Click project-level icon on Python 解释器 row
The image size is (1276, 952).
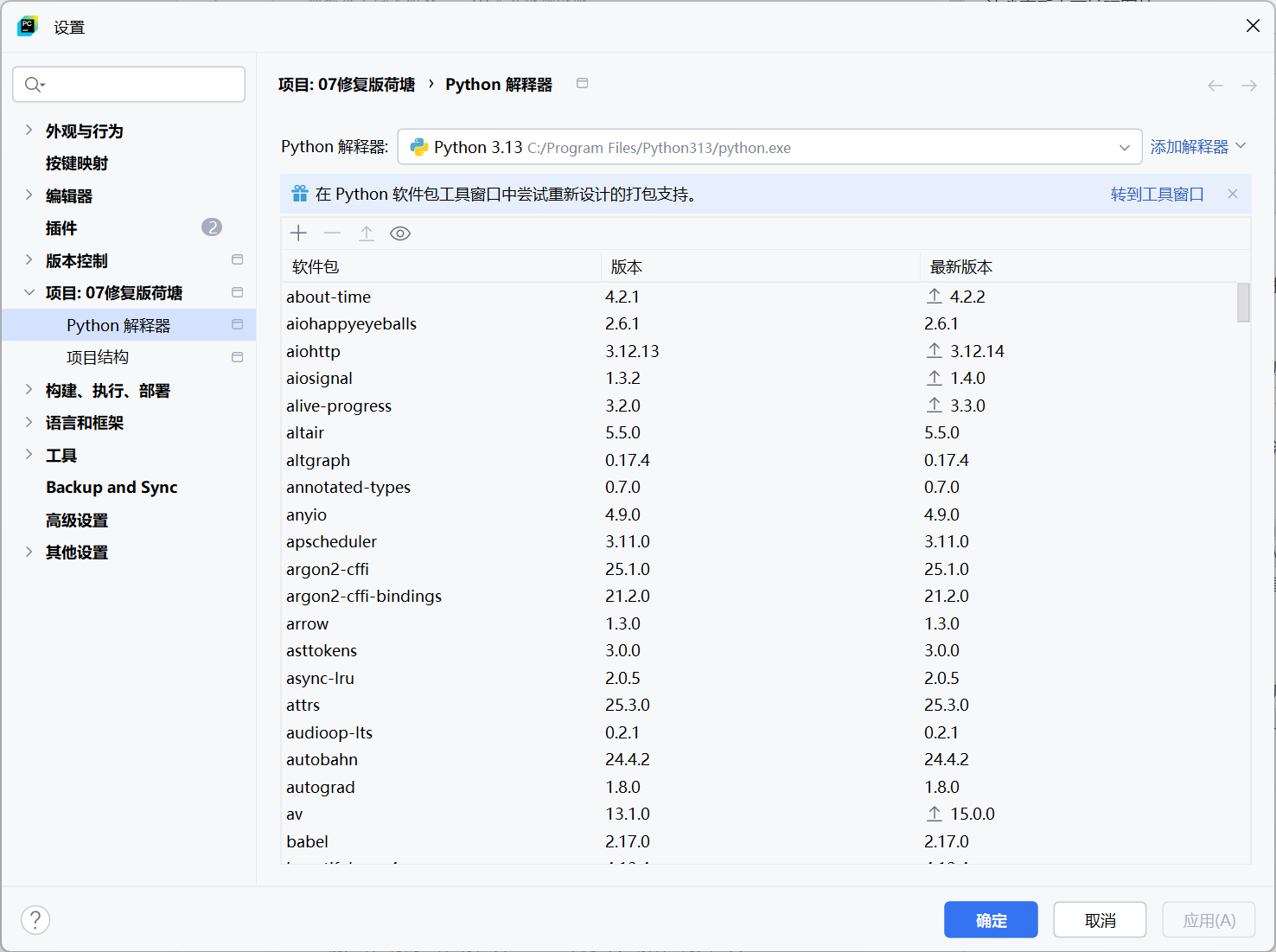(x=238, y=324)
